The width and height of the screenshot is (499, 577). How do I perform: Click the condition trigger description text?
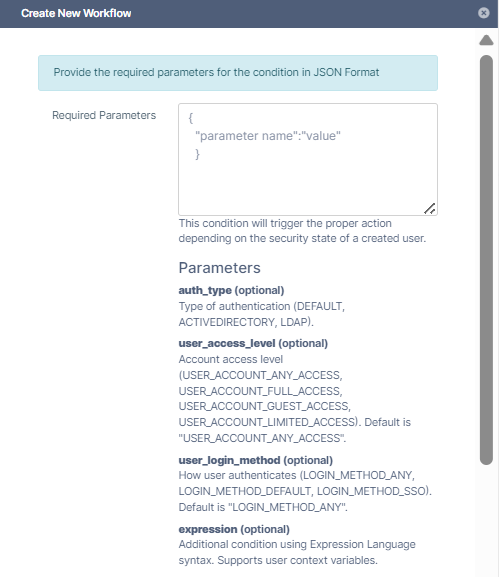pyautogui.click(x=302, y=231)
